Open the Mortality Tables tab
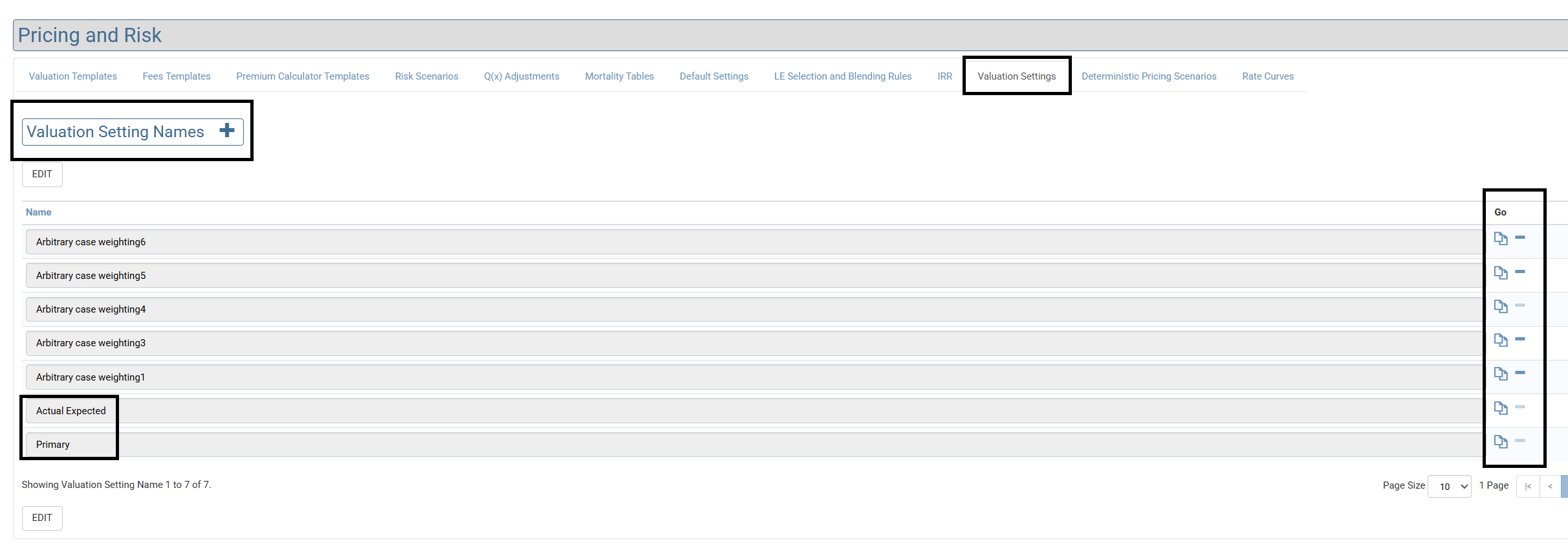Screen dimensions: 1568x554 tap(619, 76)
